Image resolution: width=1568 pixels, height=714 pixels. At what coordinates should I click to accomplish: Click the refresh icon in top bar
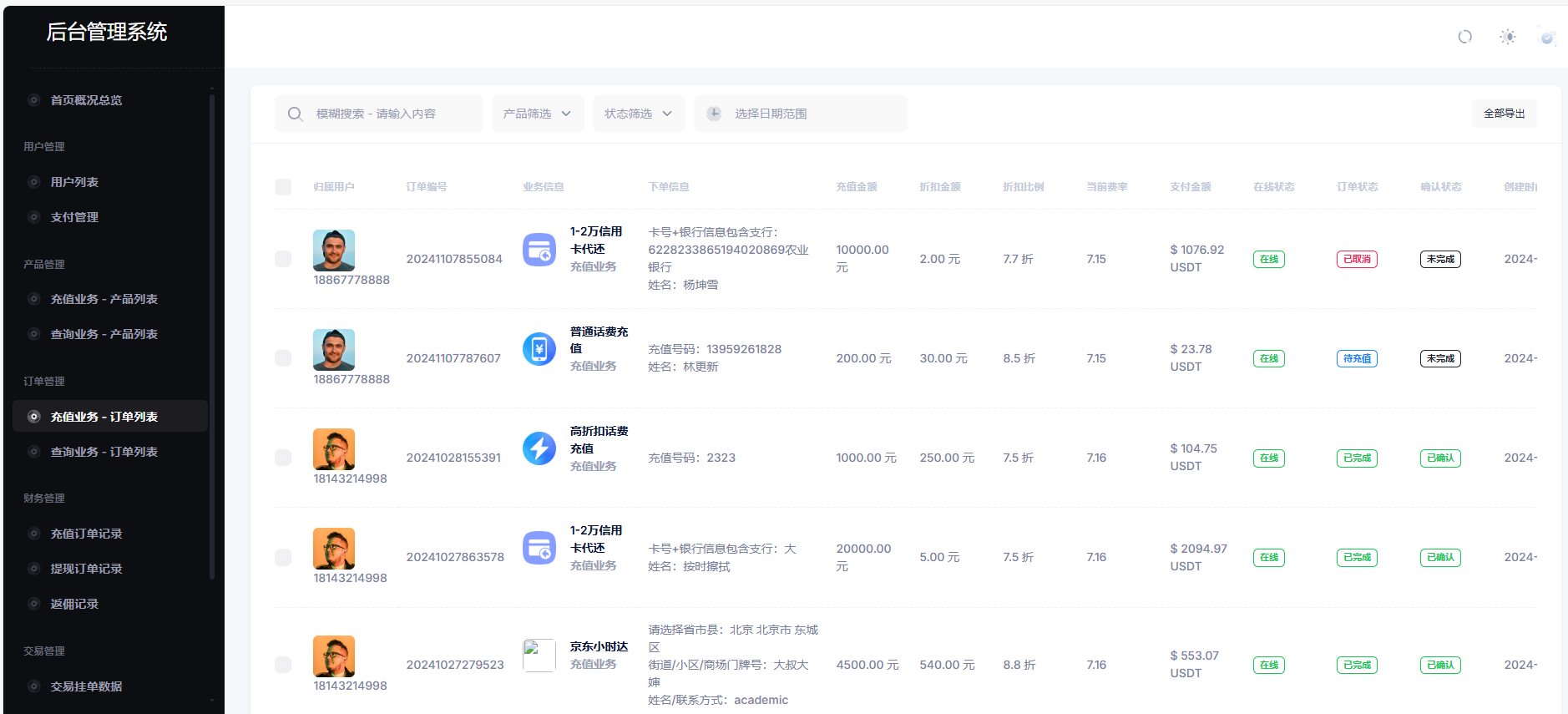[1464, 37]
